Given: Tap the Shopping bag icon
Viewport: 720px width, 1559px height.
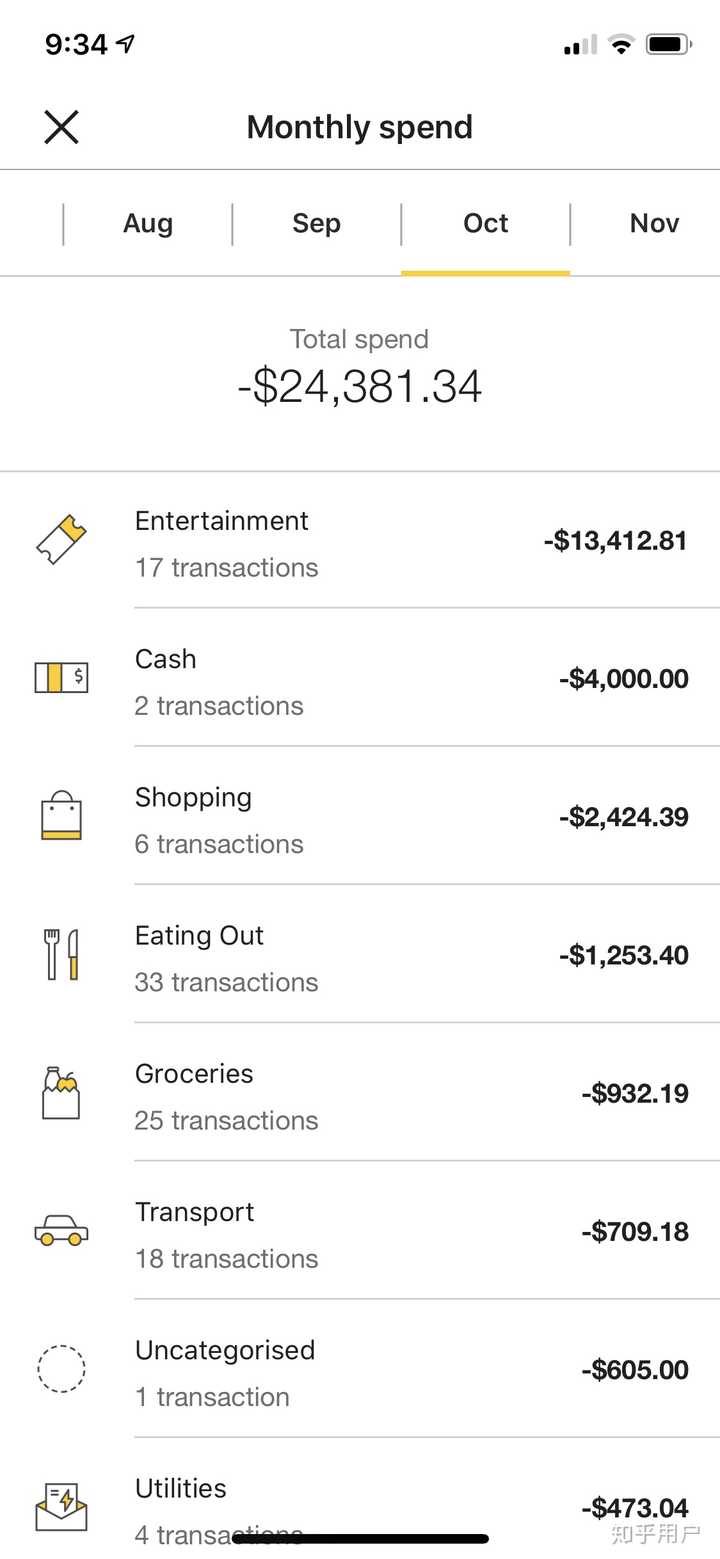Looking at the screenshot, I should pyautogui.click(x=61, y=815).
